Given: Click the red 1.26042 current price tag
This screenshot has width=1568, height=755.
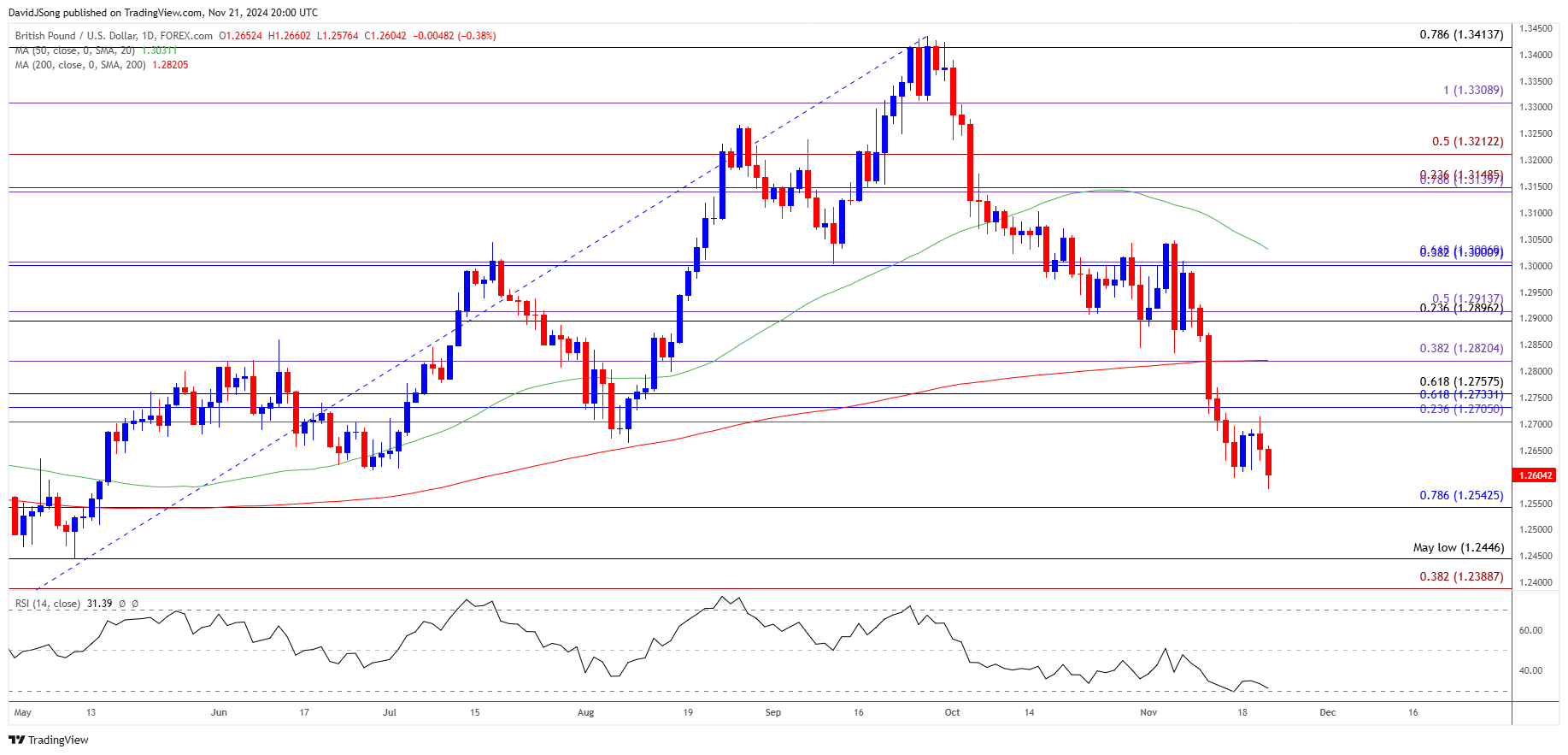Looking at the screenshot, I should point(1534,475).
